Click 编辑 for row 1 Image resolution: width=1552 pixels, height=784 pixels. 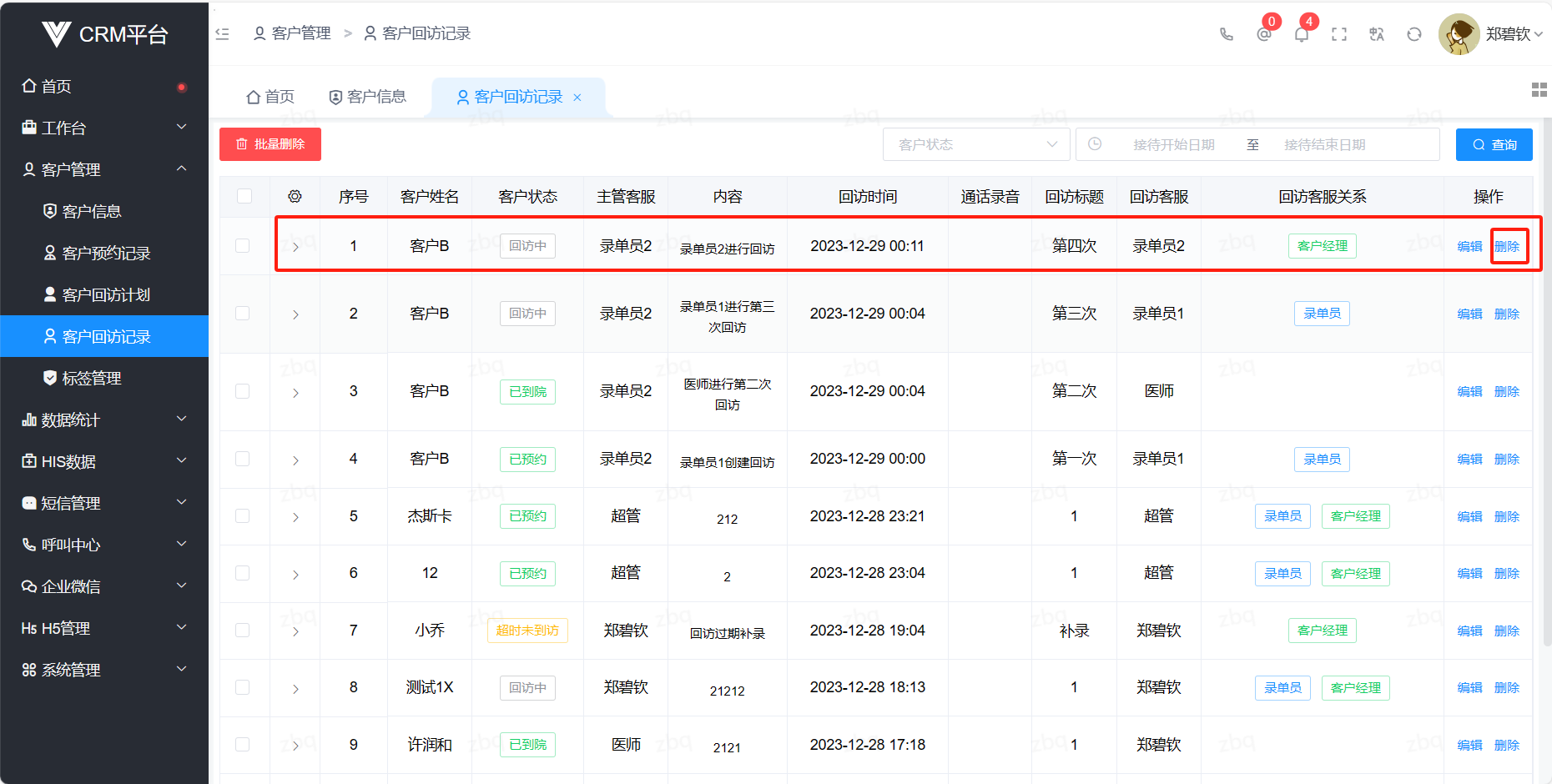pyautogui.click(x=1469, y=247)
